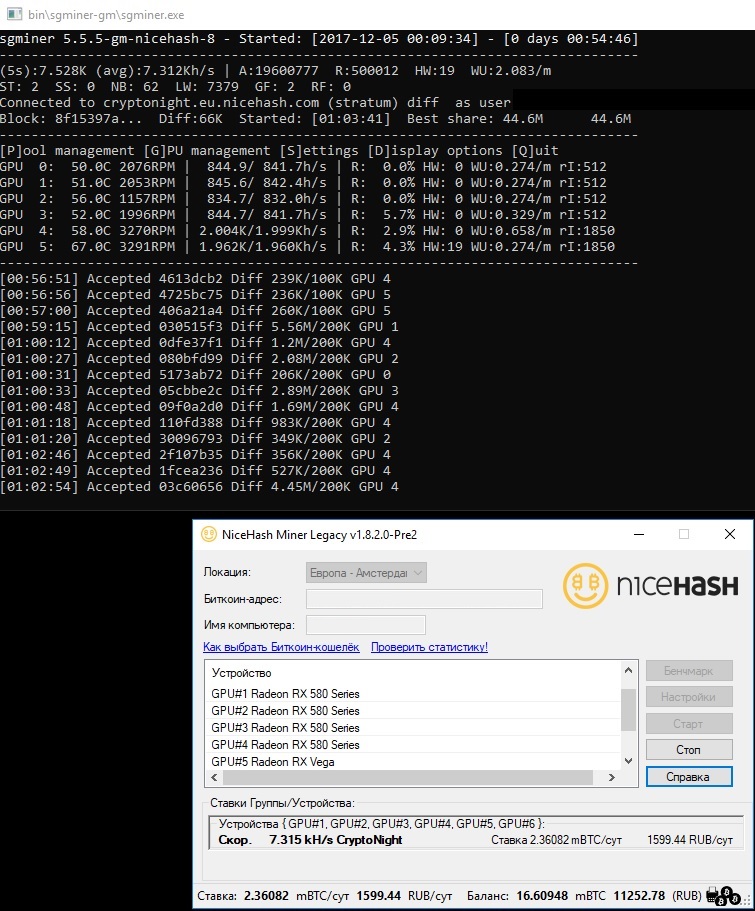Image resolution: width=755 pixels, height=911 pixels.
Task: Click the device list scroll left arrow
Action: tap(214, 777)
